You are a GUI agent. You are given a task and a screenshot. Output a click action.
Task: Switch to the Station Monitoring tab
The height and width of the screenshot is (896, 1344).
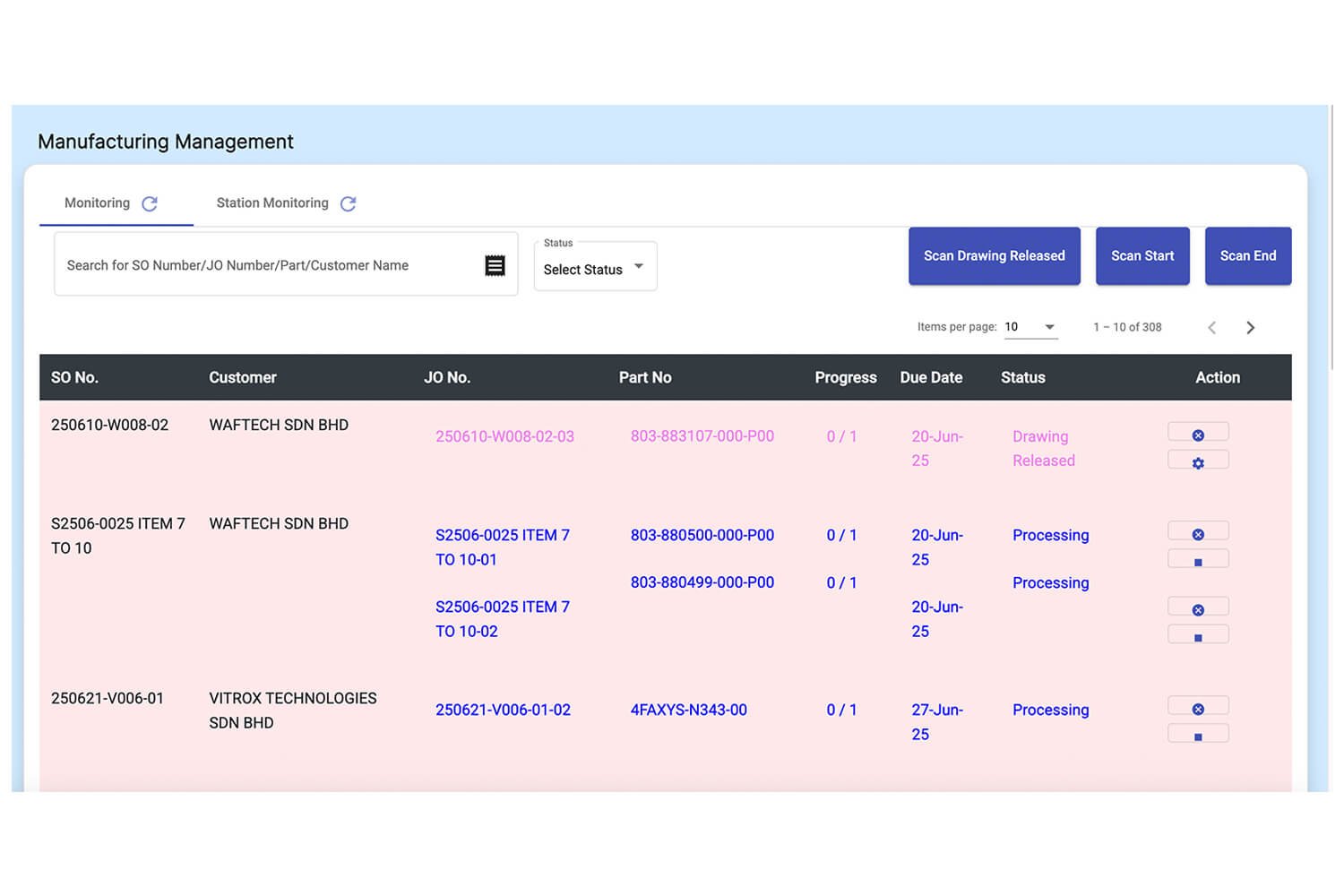pyautogui.click(x=272, y=203)
